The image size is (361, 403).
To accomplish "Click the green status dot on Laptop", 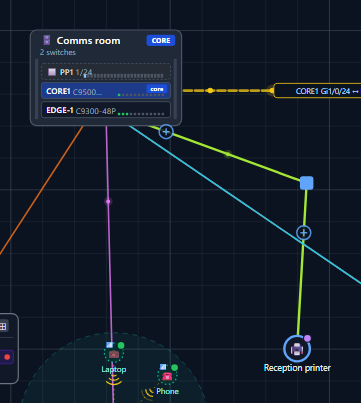I will [x=121, y=345].
